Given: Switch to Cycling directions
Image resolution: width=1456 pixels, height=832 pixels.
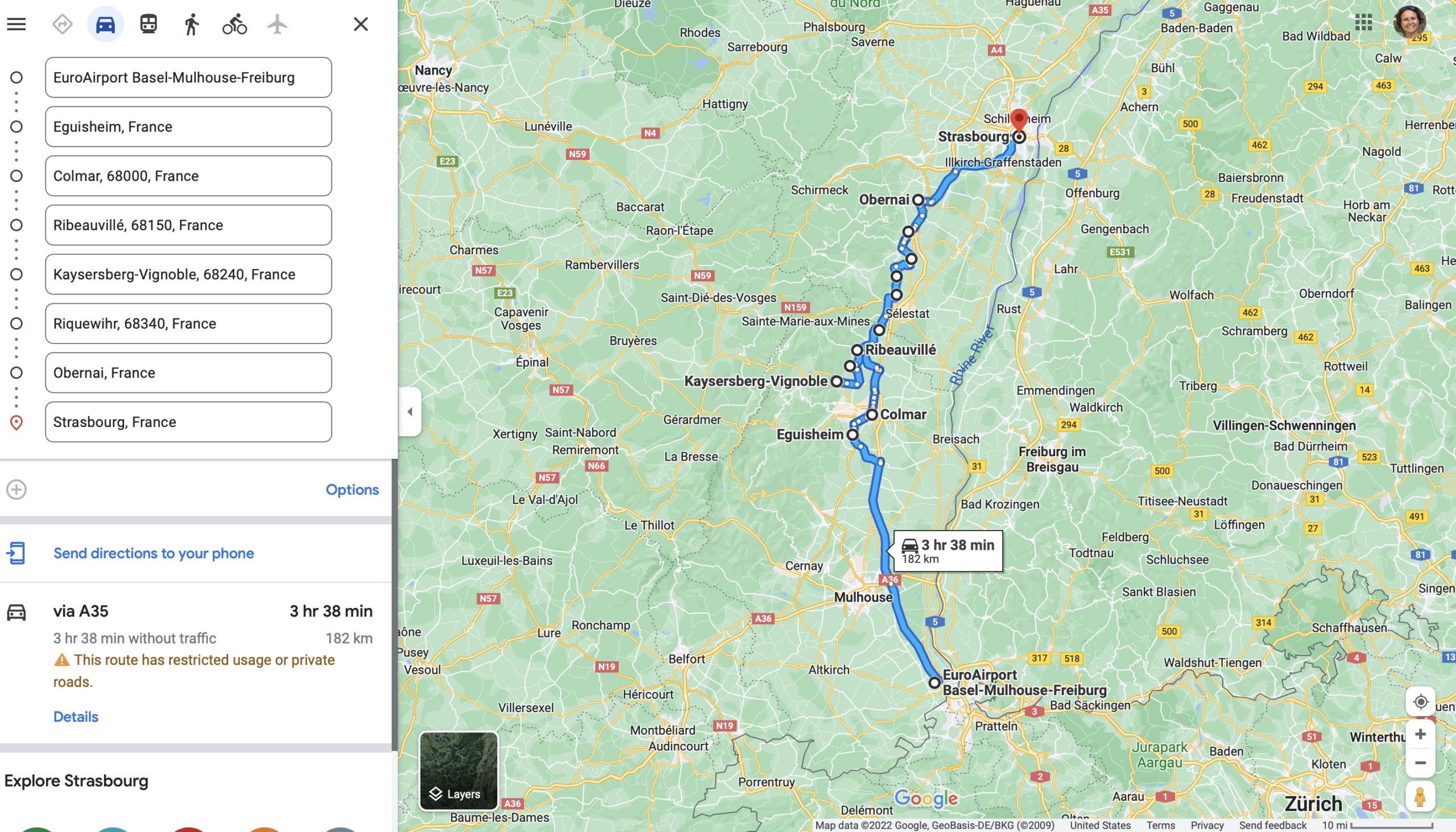Looking at the screenshot, I should [234, 24].
